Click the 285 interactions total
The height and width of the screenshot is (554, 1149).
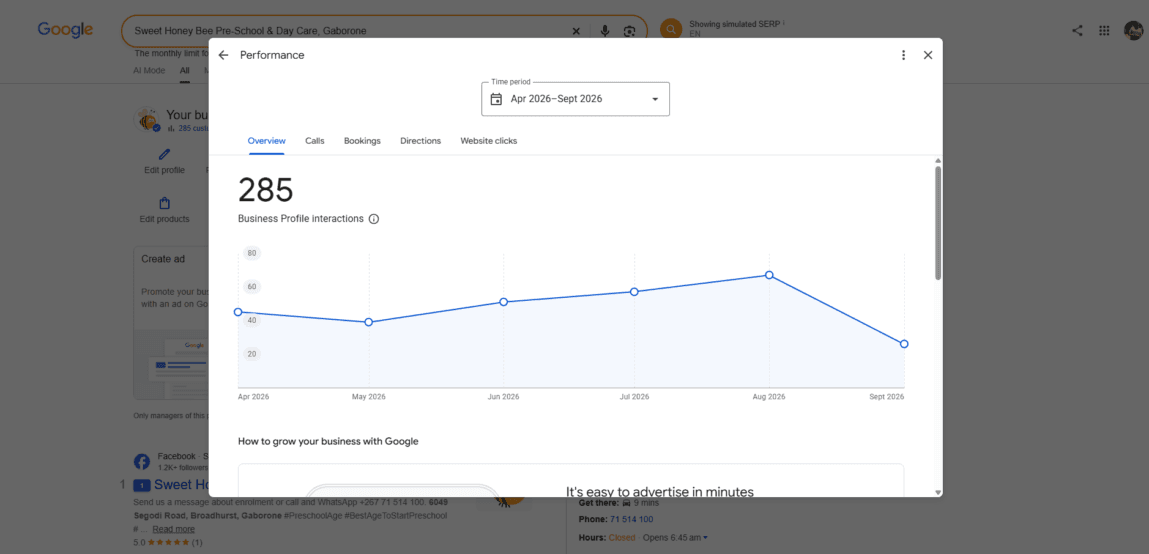tap(265, 191)
